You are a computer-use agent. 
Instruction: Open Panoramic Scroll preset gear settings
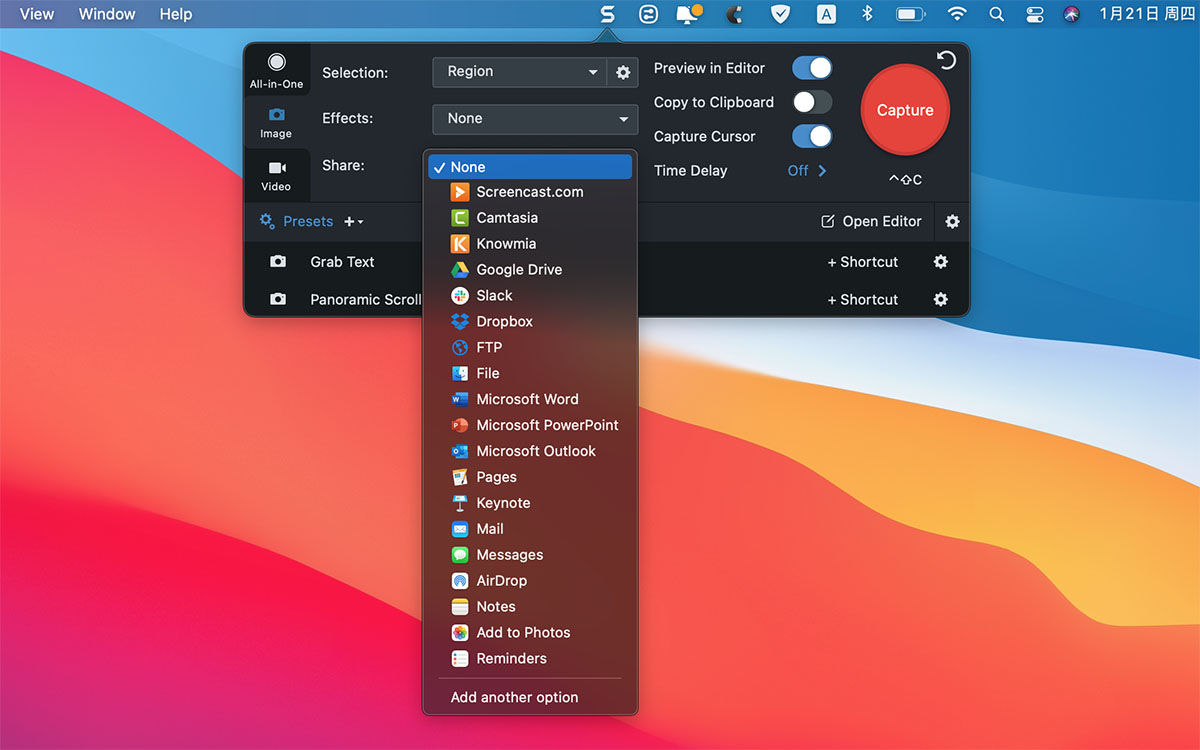click(940, 300)
